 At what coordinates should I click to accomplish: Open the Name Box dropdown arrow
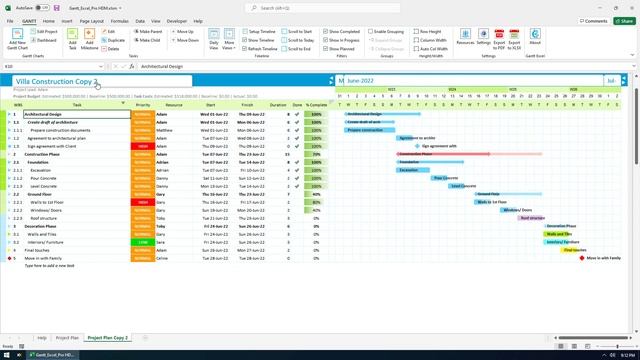pyautogui.click(x=101, y=66)
